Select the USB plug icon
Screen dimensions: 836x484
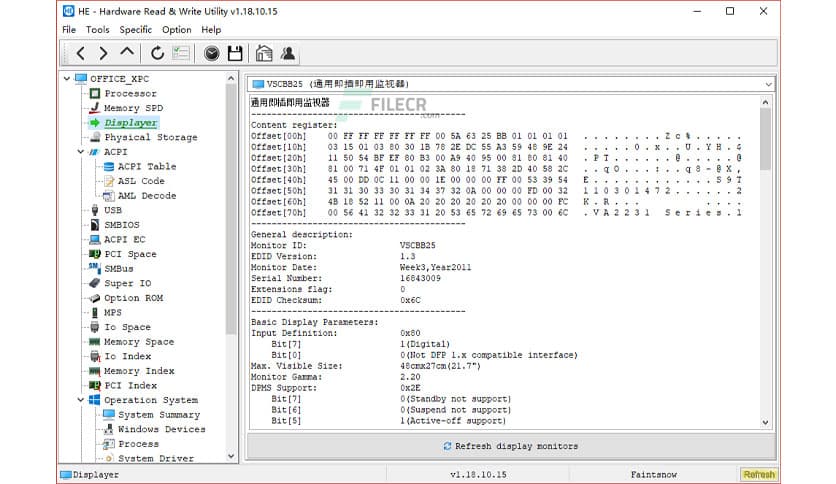click(95, 210)
